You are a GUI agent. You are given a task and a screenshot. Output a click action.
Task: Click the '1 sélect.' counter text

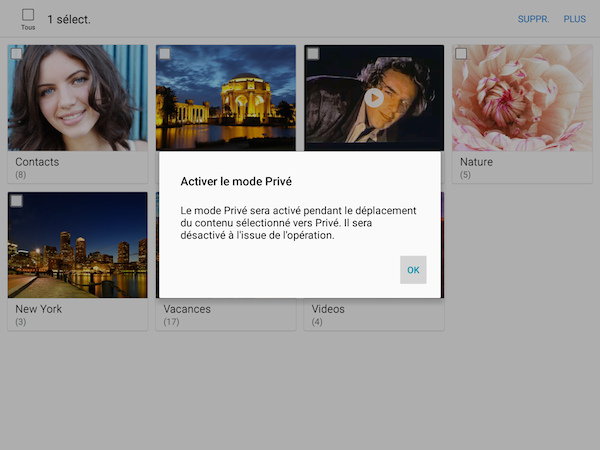(69, 20)
